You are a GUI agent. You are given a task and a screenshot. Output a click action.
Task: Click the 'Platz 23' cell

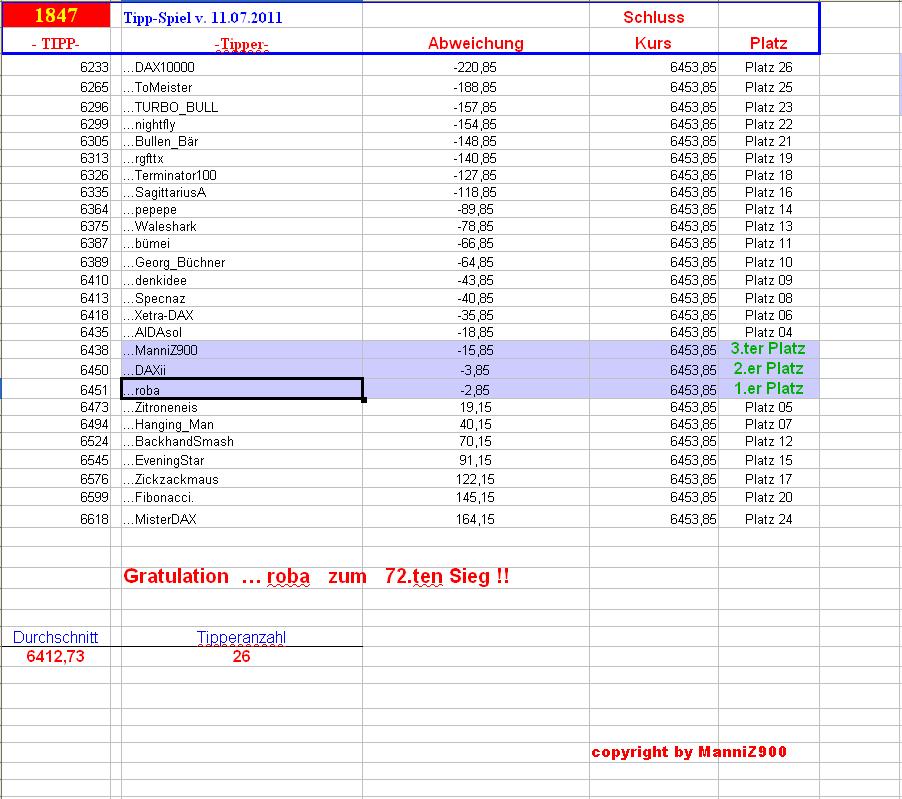tap(769, 107)
